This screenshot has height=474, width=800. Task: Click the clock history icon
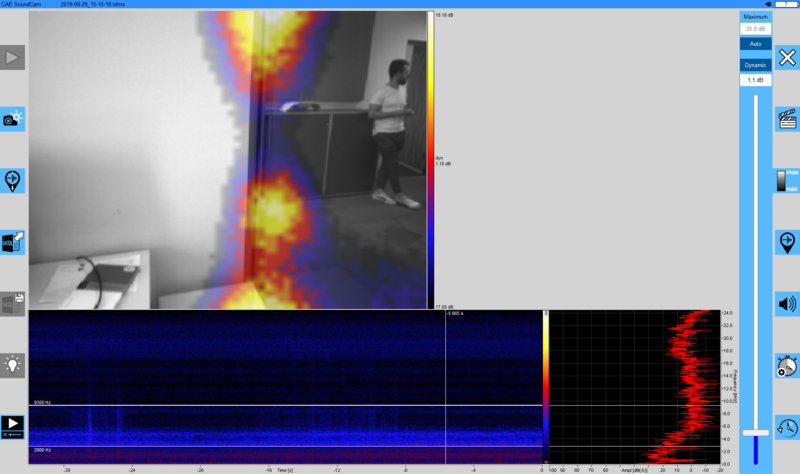(x=787, y=427)
